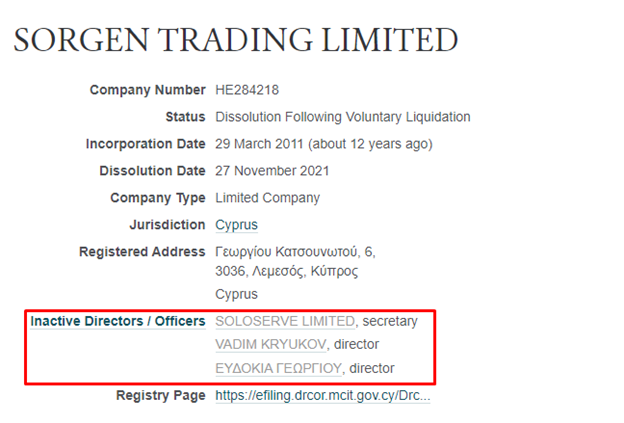The height and width of the screenshot is (423, 624).
Task: Click the company number value HE284218
Action: [247, 90]
